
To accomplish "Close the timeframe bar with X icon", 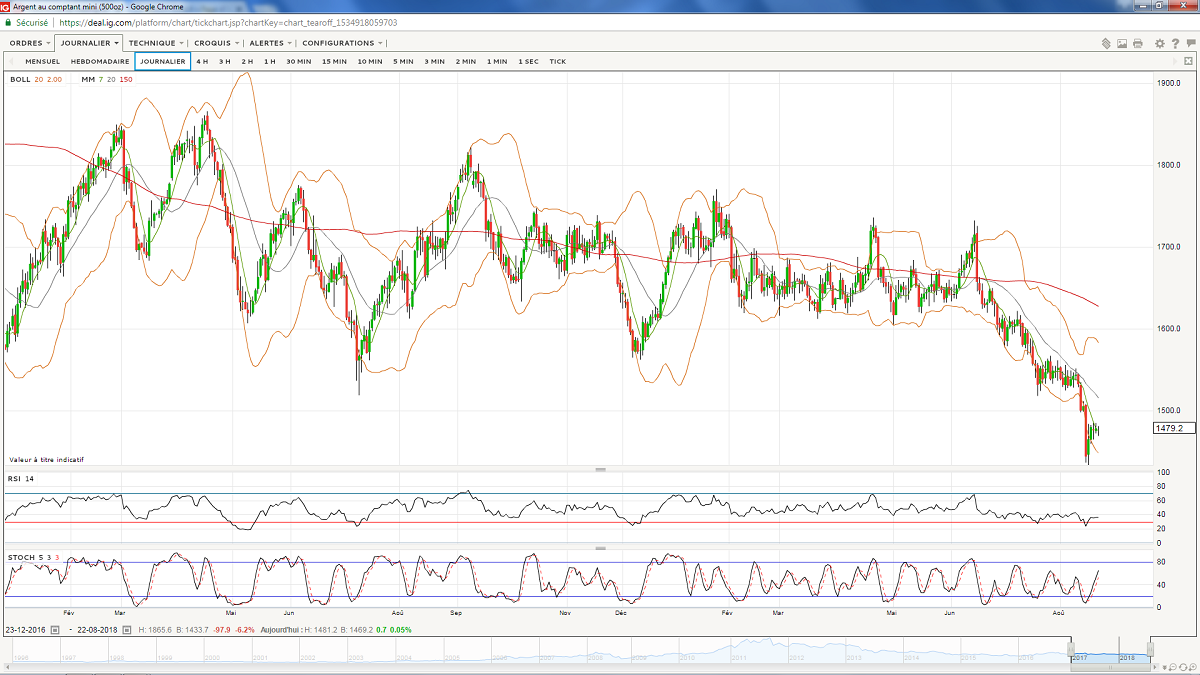I will click(1190, 61).
